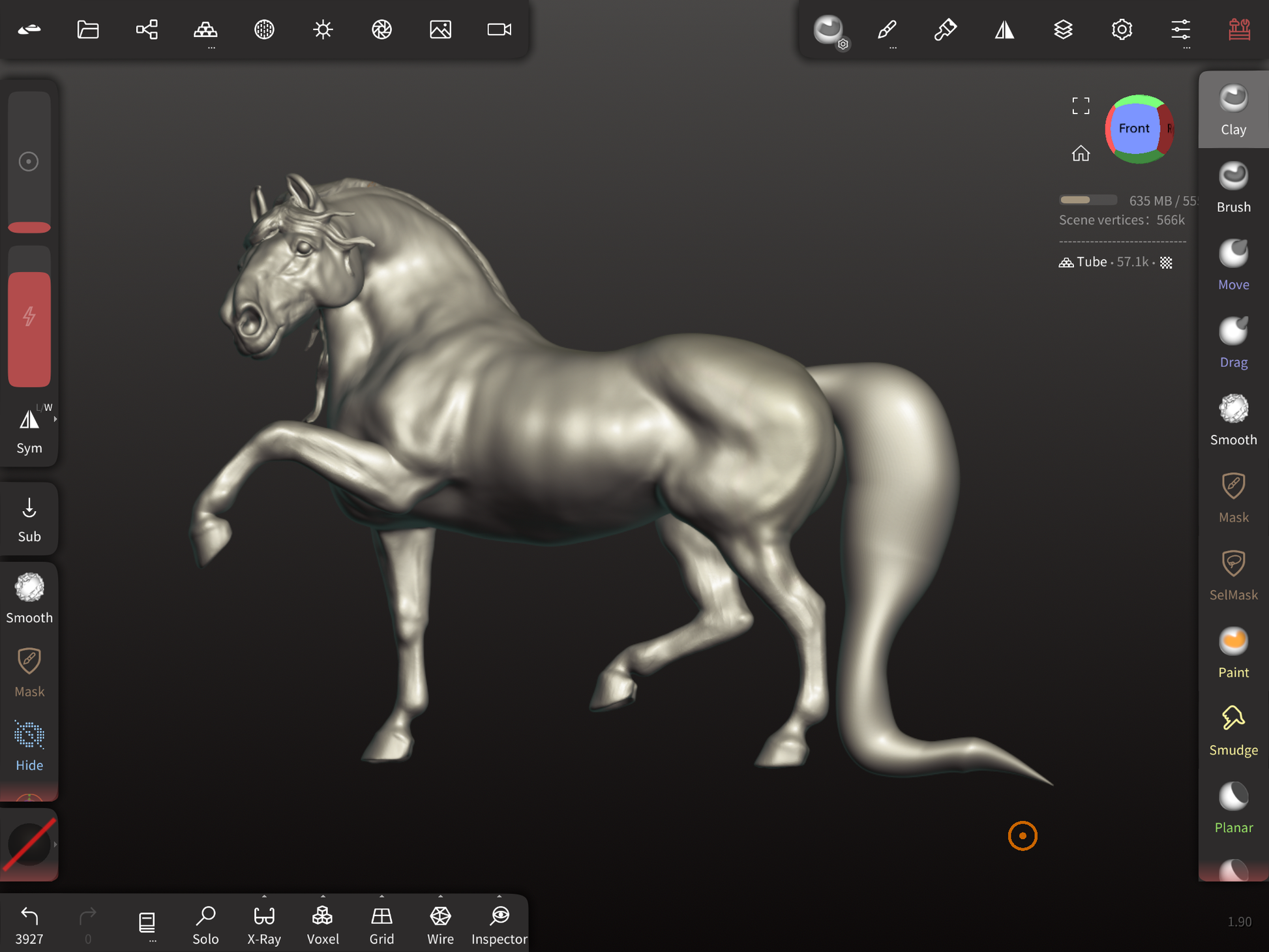1269x952 pixels.
Task: Expand Voxel options arrow above button
Action: point(323,897)
